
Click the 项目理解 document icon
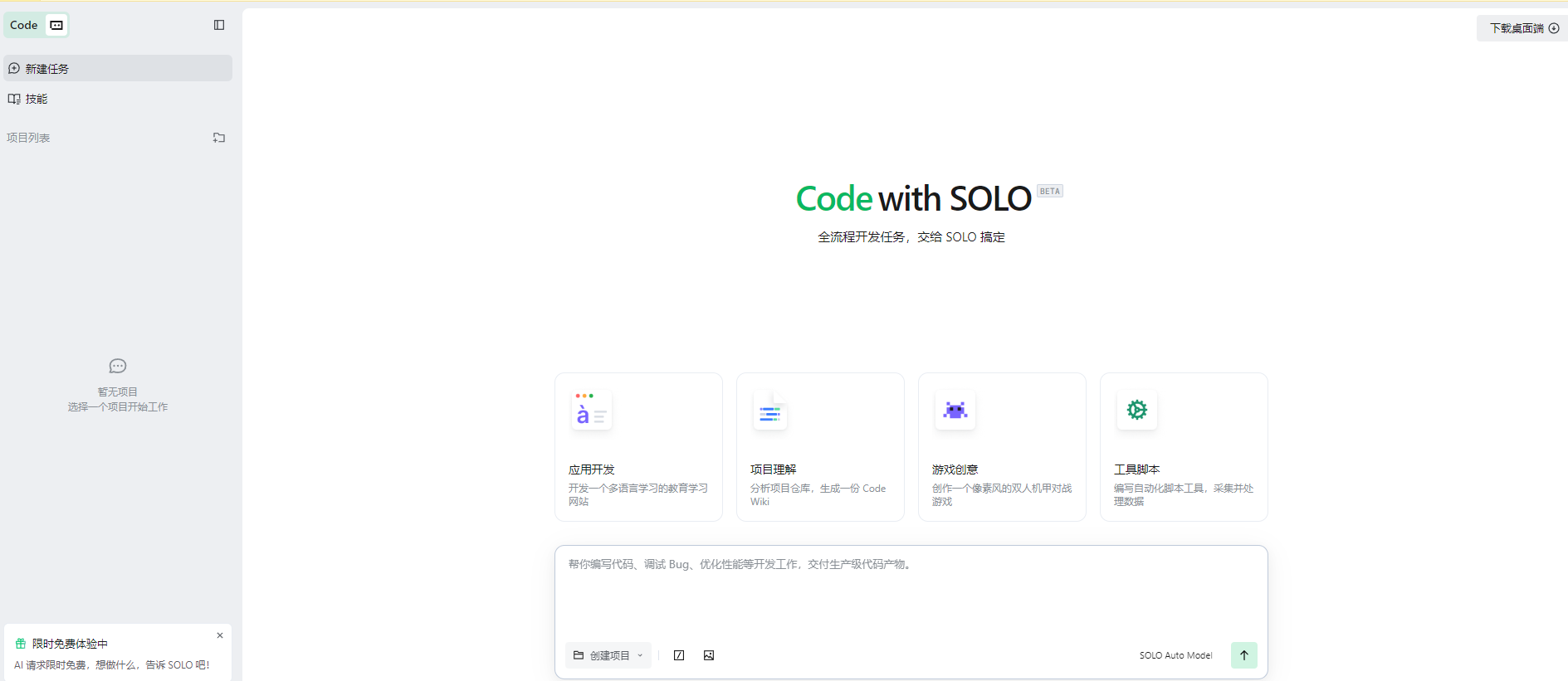point(770,411)
